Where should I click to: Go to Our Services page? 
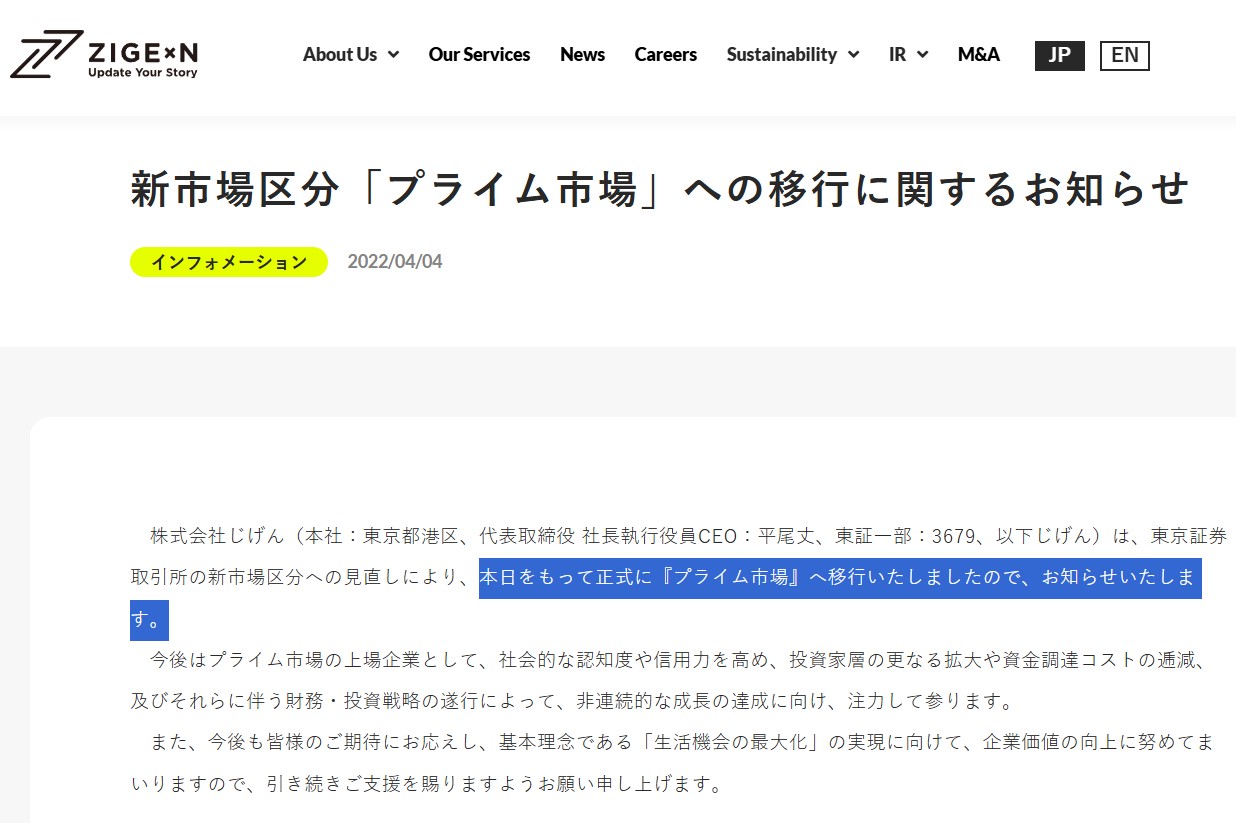pos(479,55)
